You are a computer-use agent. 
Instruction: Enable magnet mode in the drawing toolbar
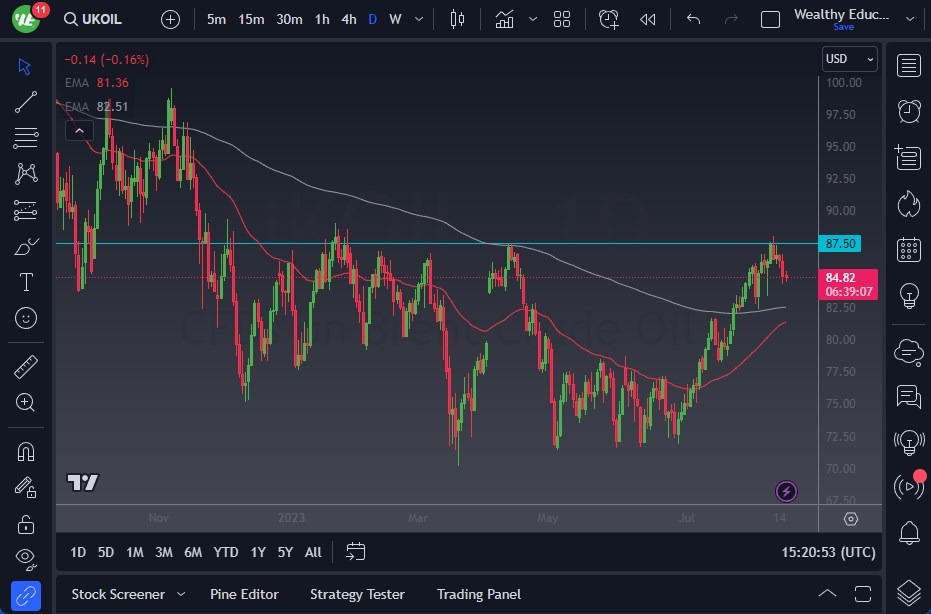tap(25, 451)
